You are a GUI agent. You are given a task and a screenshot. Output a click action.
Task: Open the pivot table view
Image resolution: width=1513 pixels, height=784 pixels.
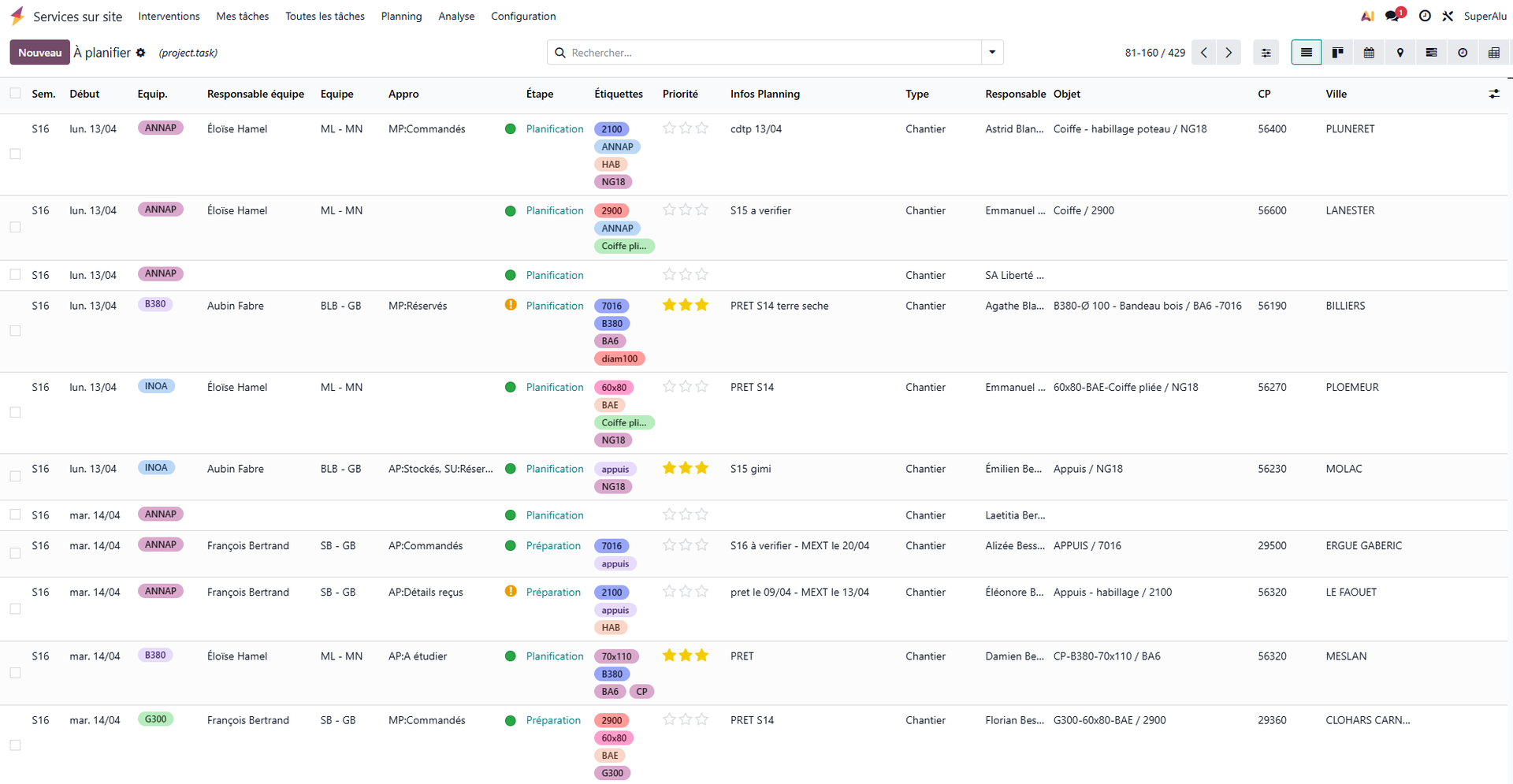(x=1493, y=53)
